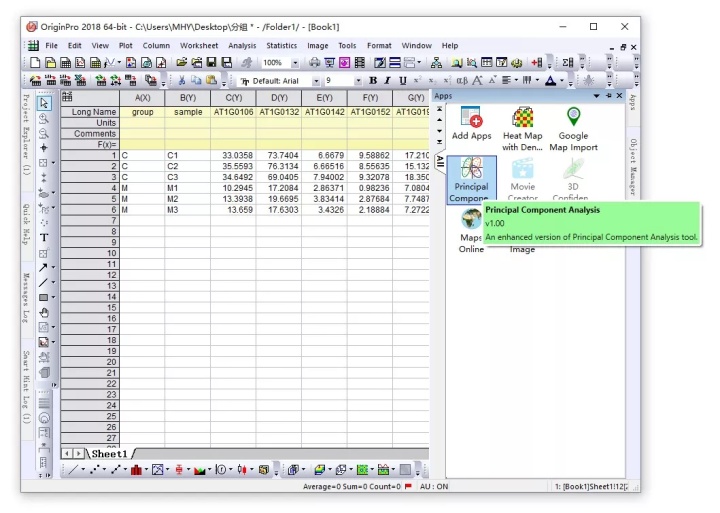Click the Increase Font Size icon
The width and height of the screenshot is (720, 513).
478,81
